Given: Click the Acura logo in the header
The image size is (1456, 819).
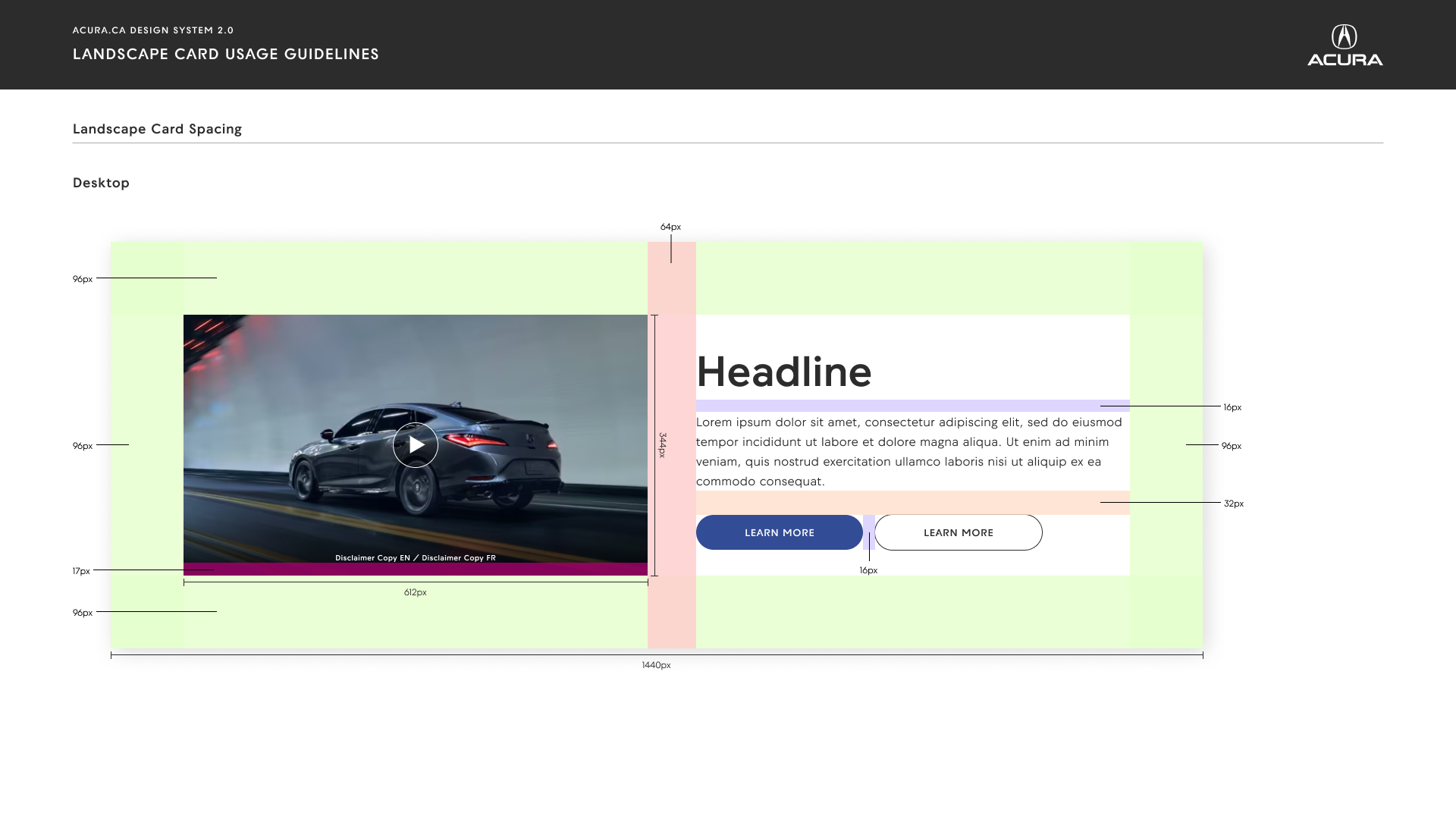Looking at the screenshot, I should click(x=1345, y=45).
